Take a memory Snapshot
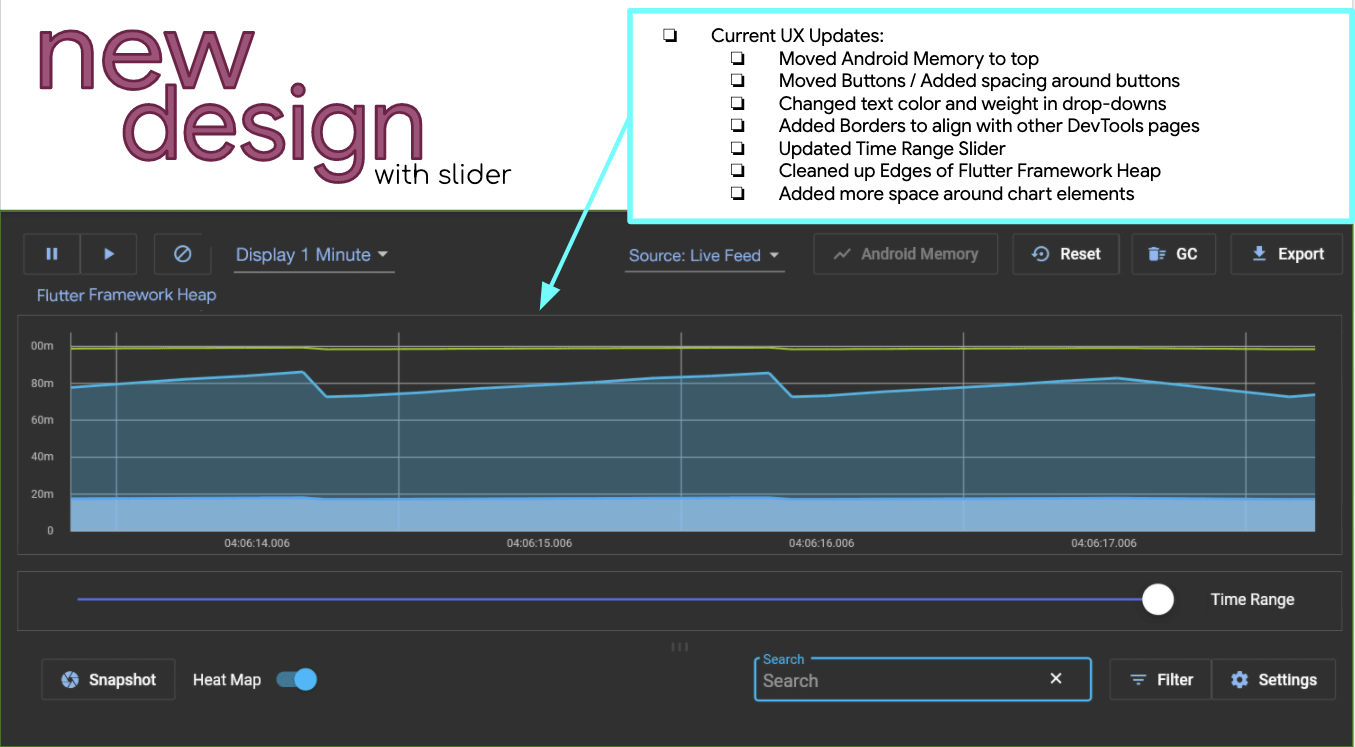Screen dimensions: 1355x747 pyautogui.click(x=108, y=679)
